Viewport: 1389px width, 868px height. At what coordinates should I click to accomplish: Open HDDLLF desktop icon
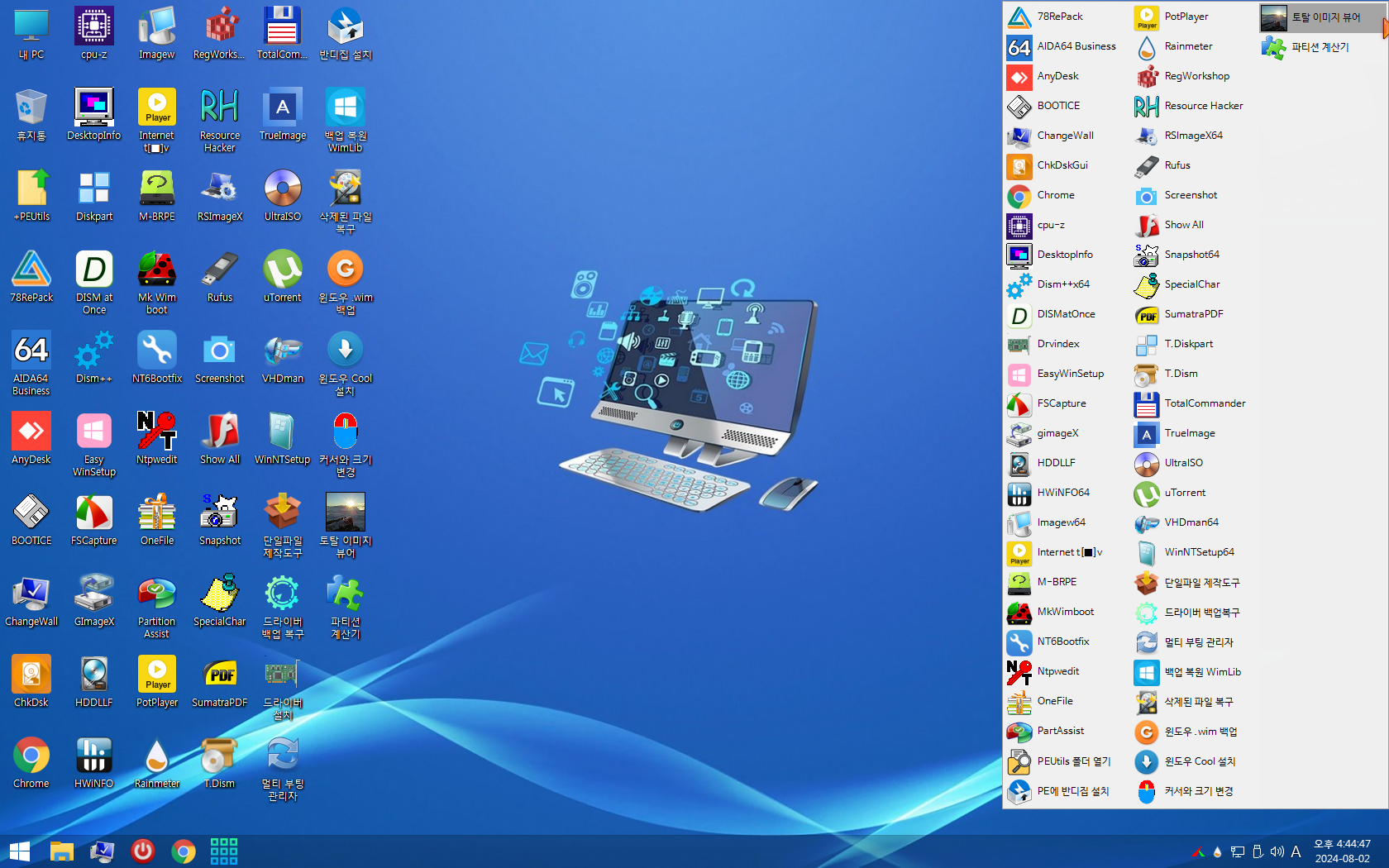(93, 682)
